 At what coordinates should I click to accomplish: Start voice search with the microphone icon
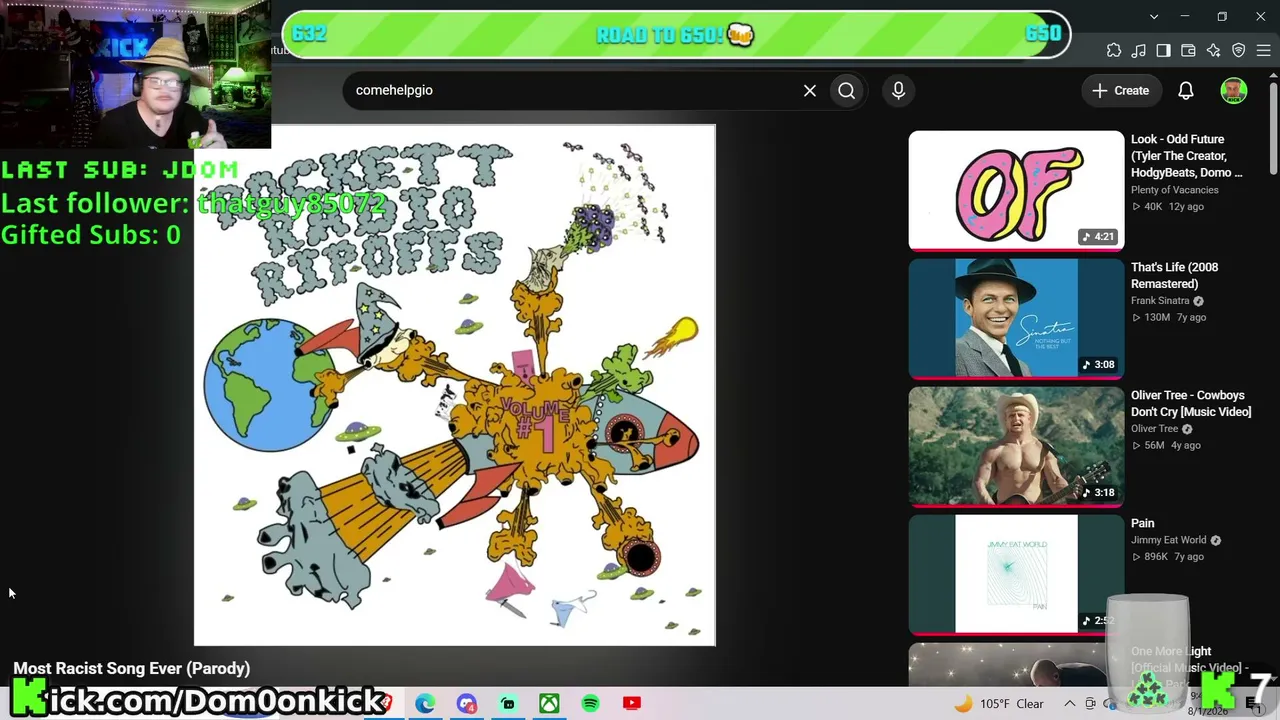898,90
